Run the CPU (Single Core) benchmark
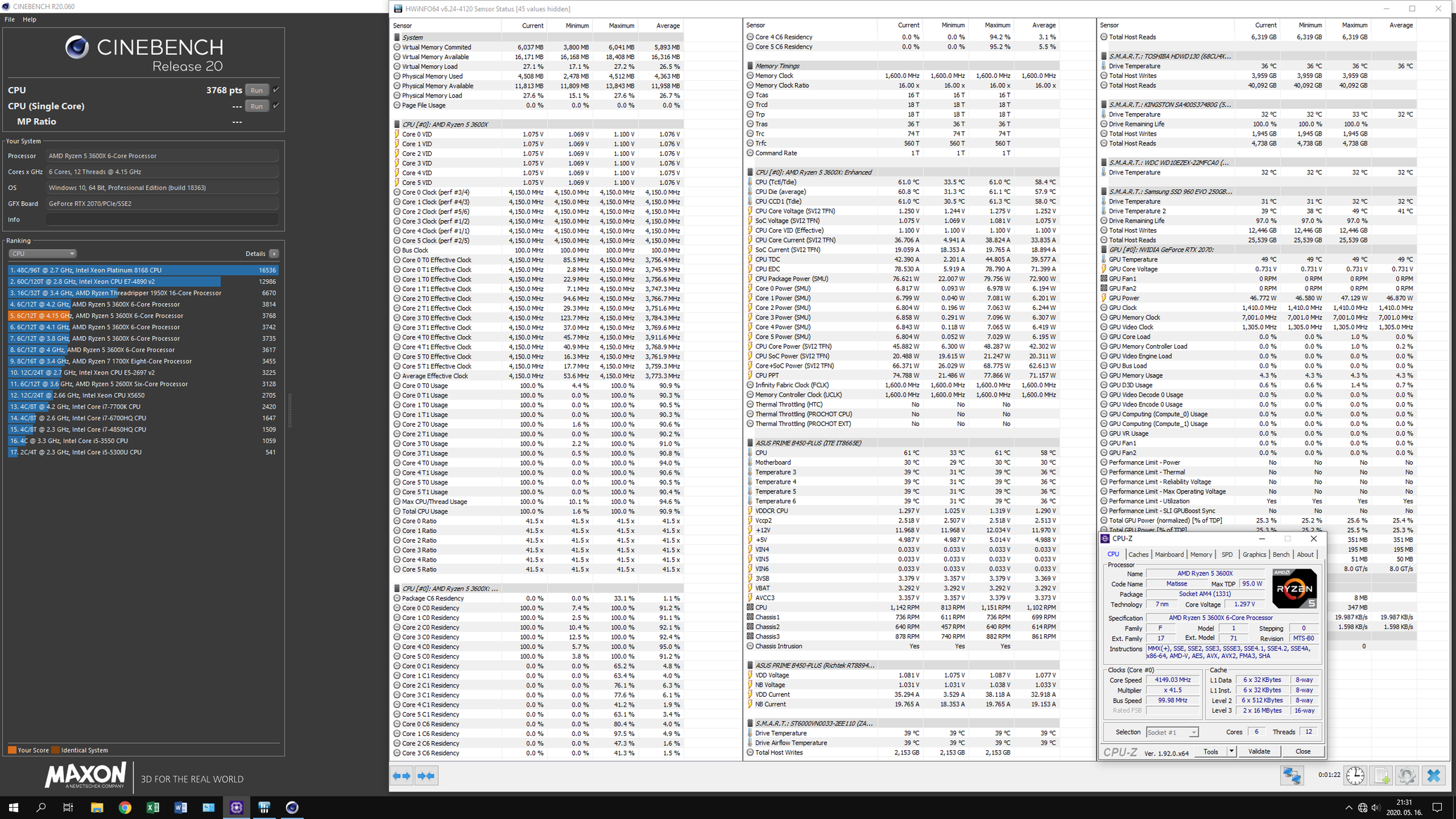Image resolution: width=1456 pixels, height=819 pixels. (x=257, y=106)
